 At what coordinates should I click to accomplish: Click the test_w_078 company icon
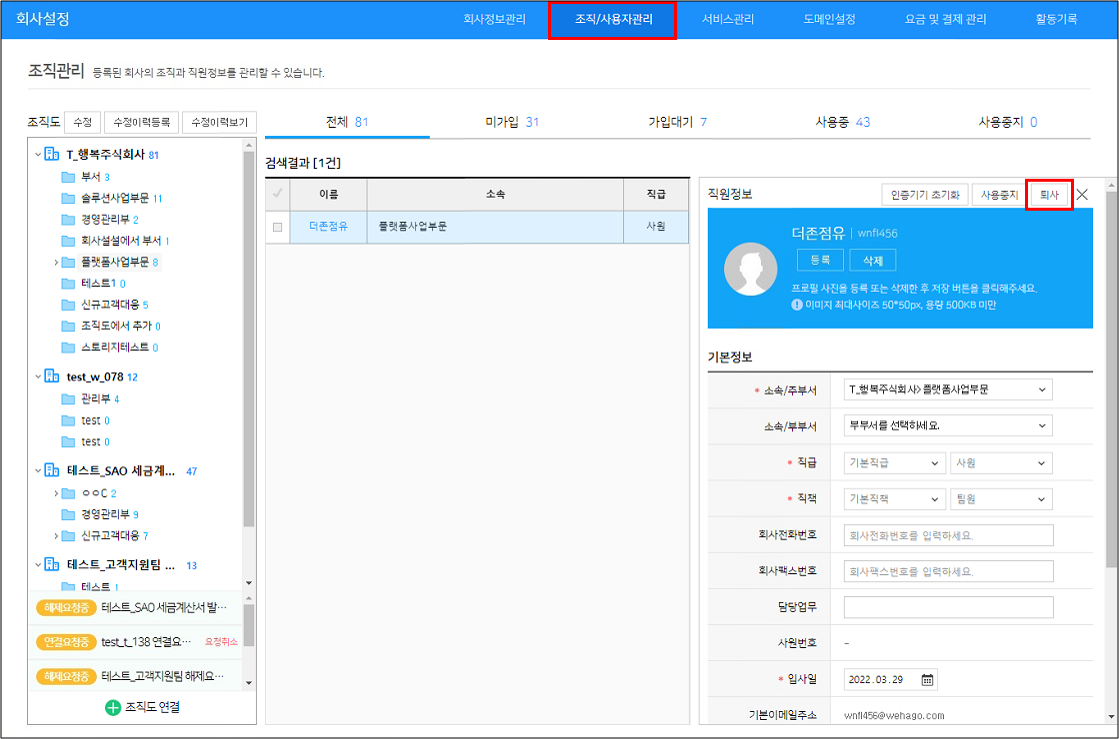[x=53, y=377]
